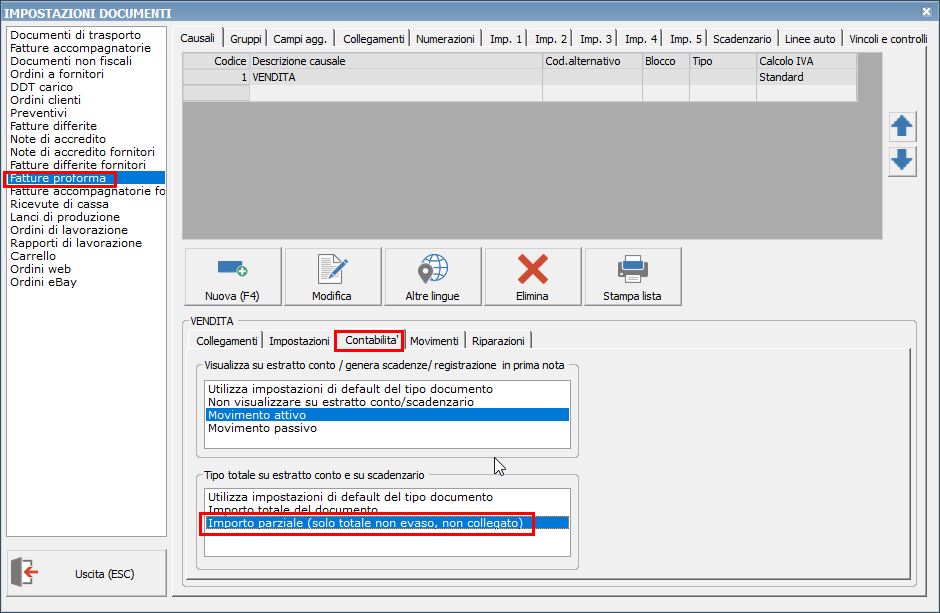Open the Gruppi tab
The width and height of the screenshot is (940, 613).
tap(246, 39)
